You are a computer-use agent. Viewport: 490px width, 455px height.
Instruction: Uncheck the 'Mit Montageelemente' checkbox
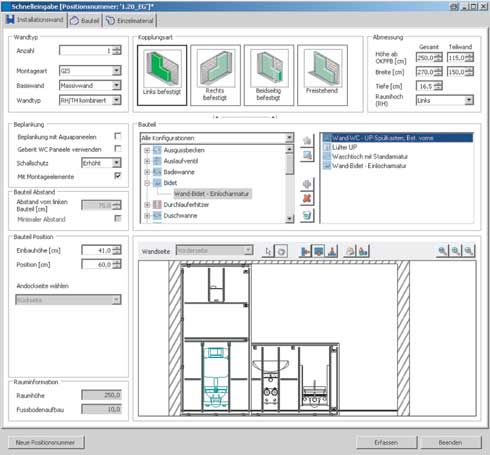pyautogui.click(x=117, y=176)
